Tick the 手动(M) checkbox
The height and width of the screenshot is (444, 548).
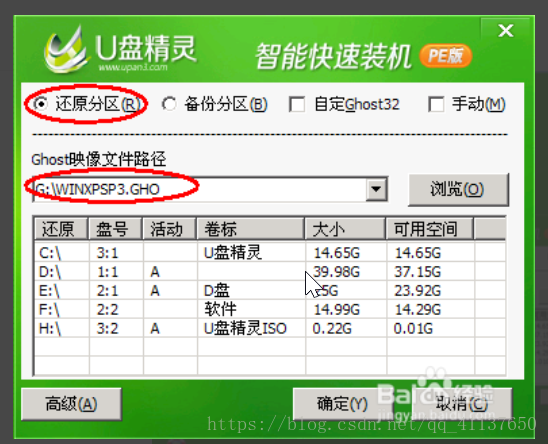tap(436, 104)
